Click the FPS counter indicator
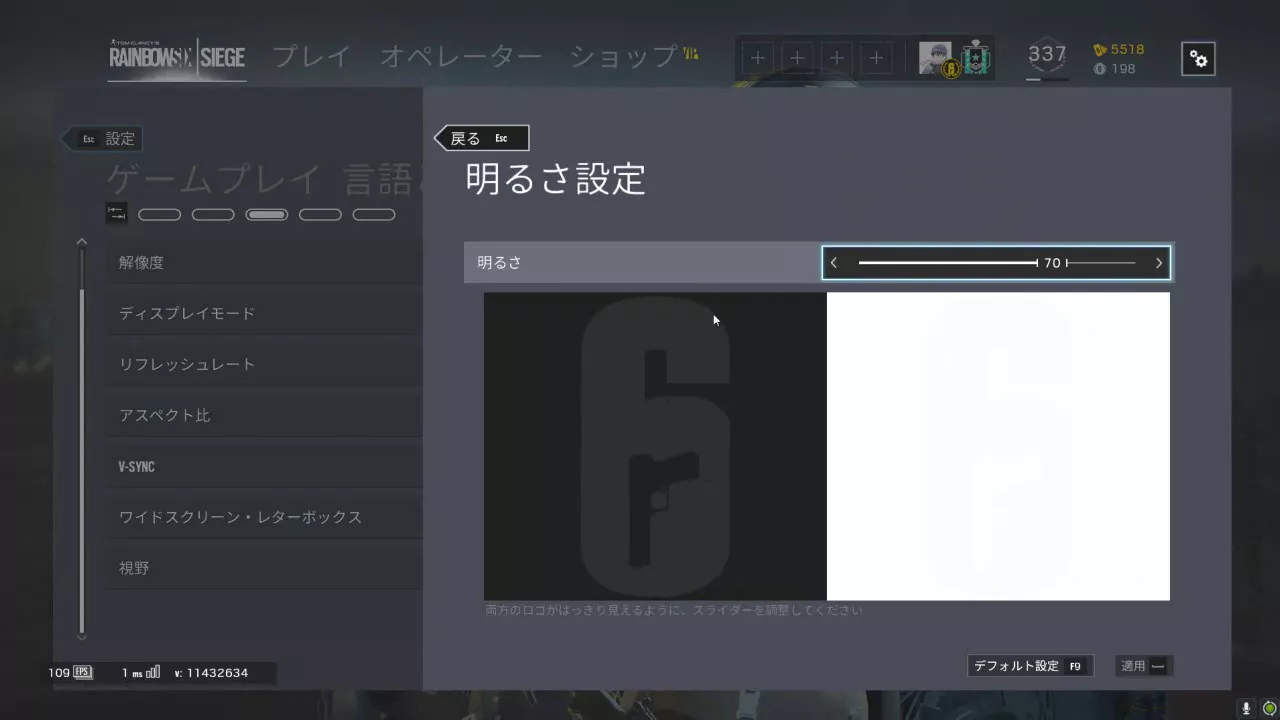Image resolution: width=1280 pixels, height=720 pixels. point(70,673)
